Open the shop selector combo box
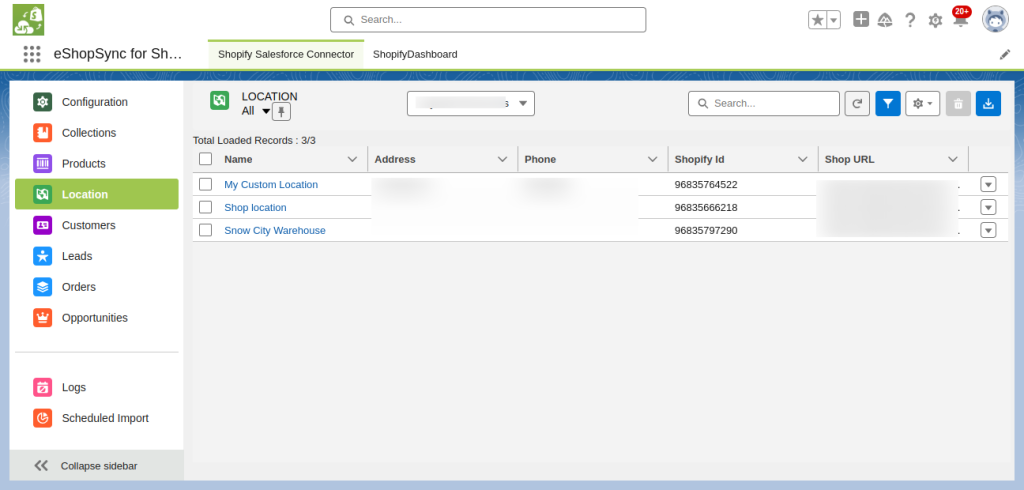Viewport: 1024px width, 490px height. (x=471, y=103)
